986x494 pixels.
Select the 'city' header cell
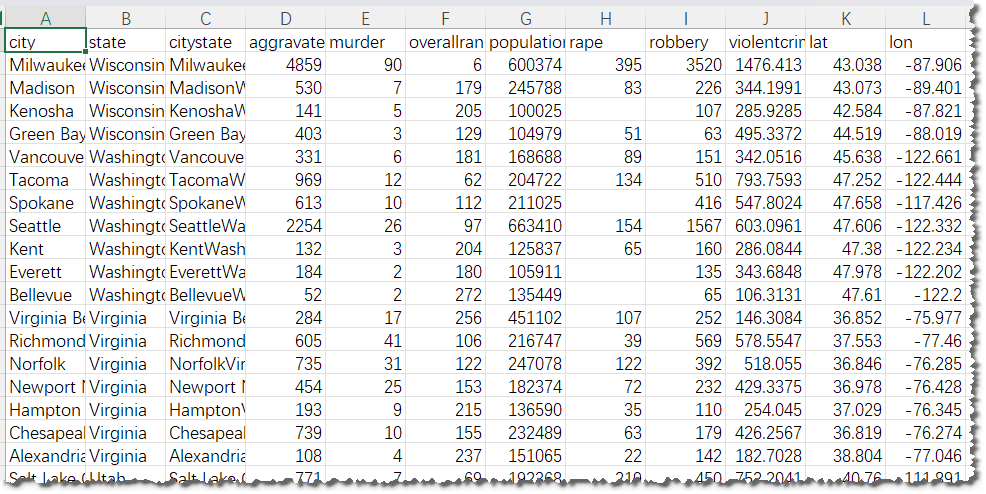[x=45, y=42]
